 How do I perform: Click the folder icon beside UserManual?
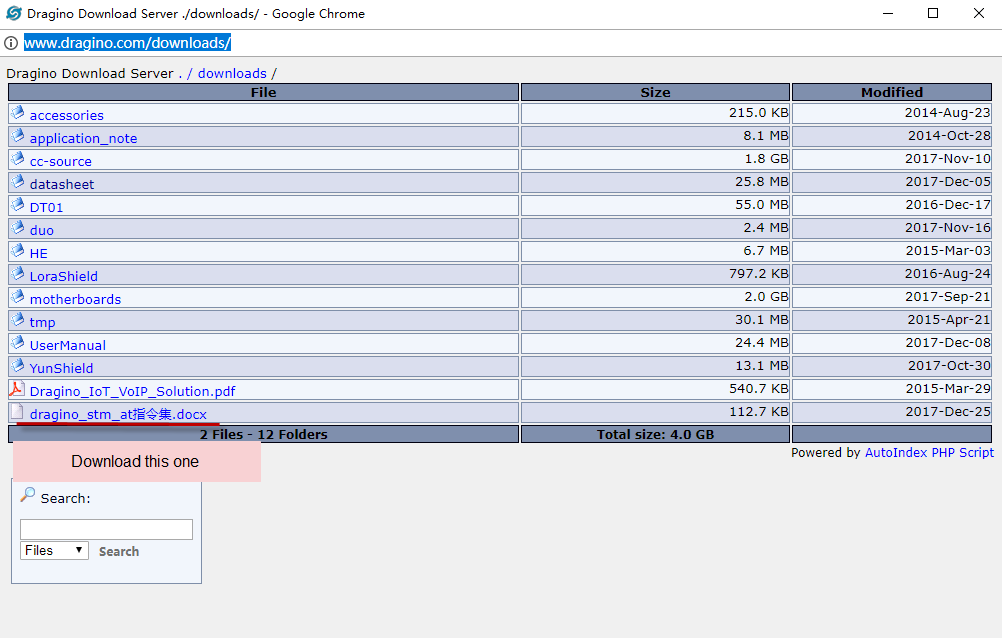18,343
